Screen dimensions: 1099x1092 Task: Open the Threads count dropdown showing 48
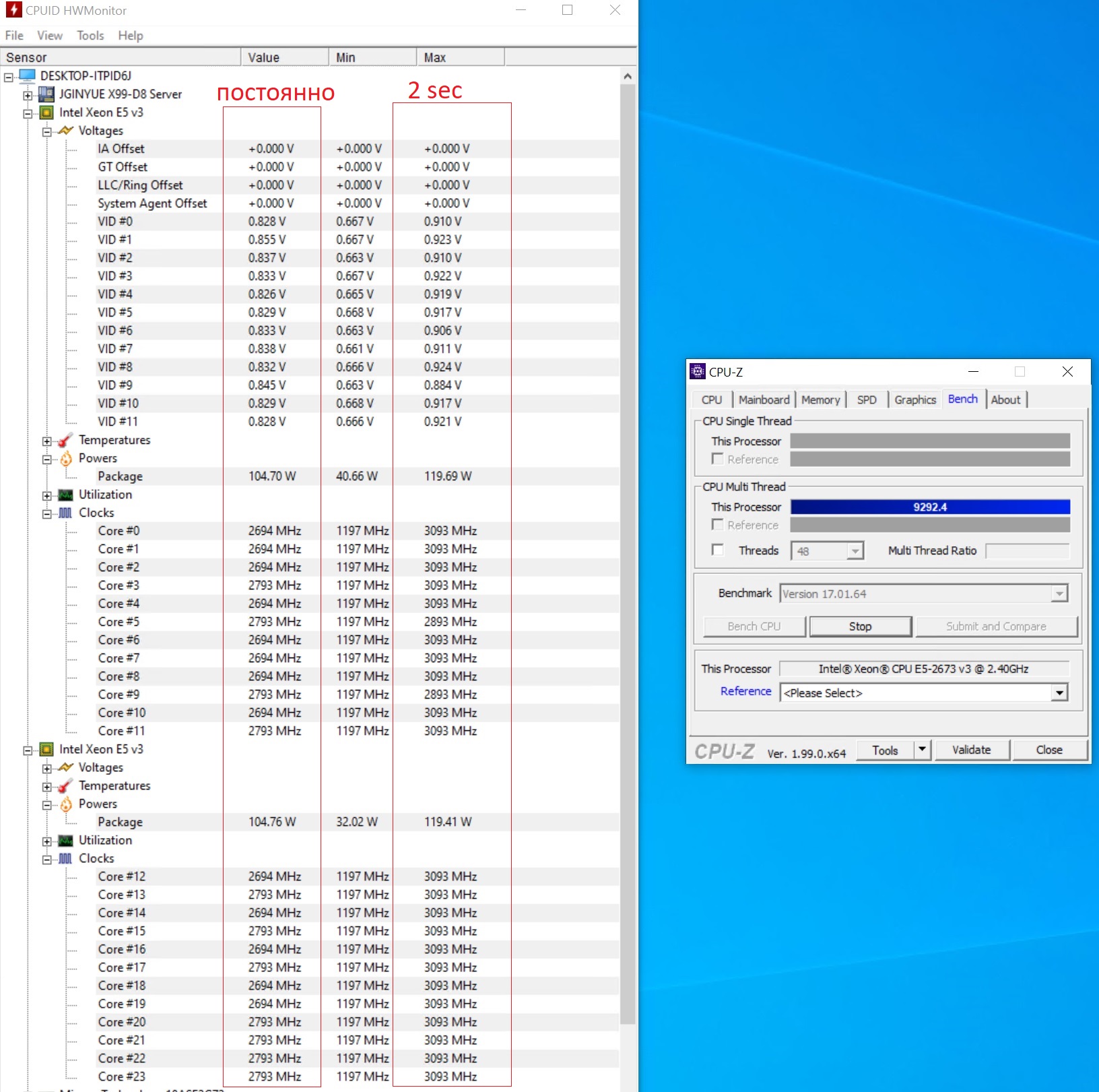[x=855, y=551]
